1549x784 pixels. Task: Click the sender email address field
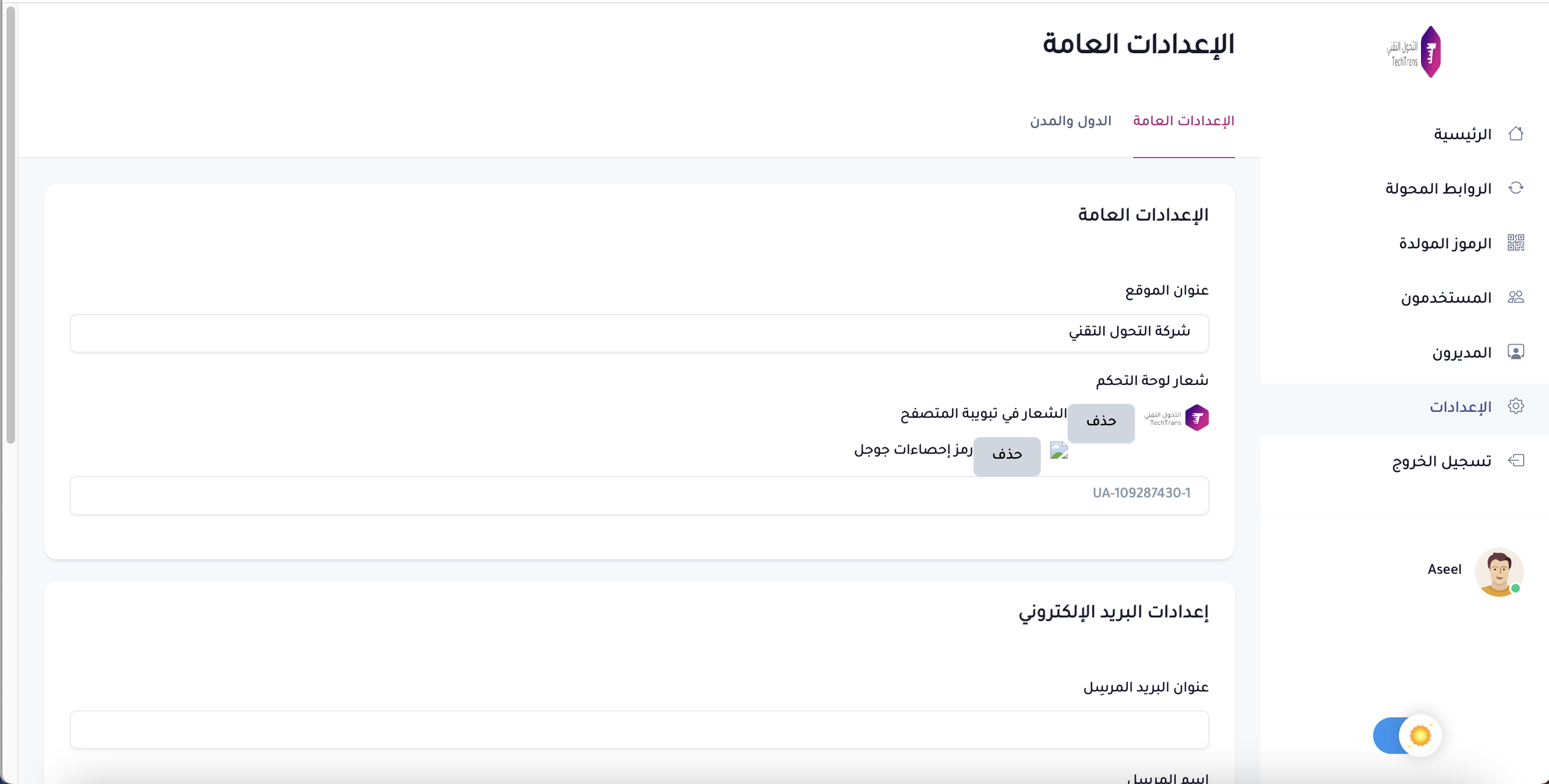point(638,729)
